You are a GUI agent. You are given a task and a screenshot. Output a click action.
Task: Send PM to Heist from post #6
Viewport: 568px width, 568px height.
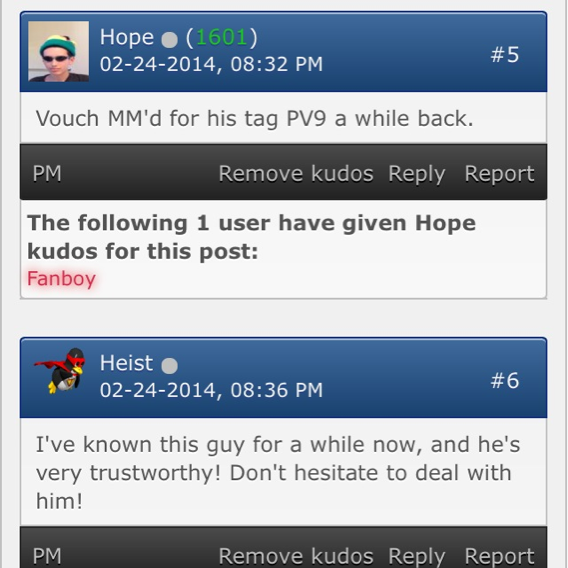tap(47, 556)
